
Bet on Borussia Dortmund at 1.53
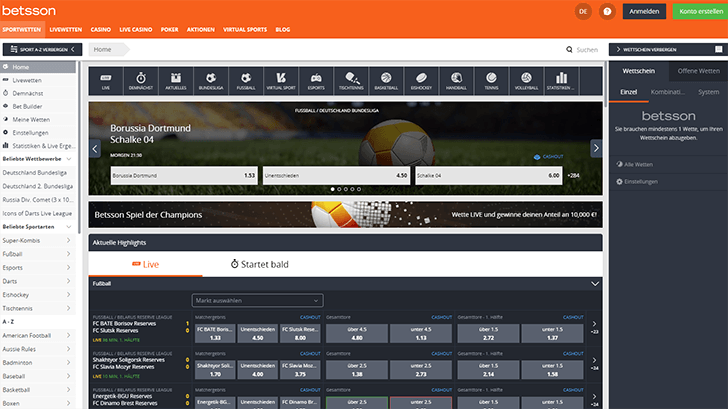[x=184, y=175]
